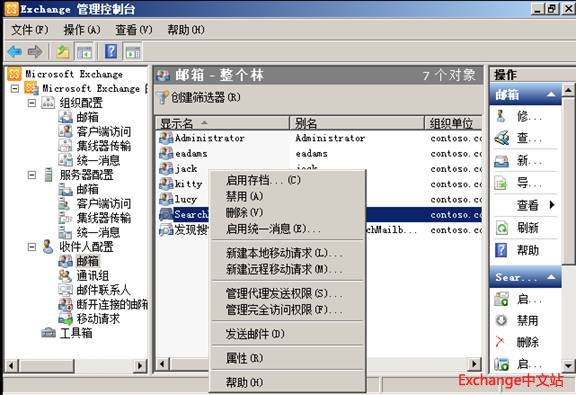Sort by the 显示名 column header

coord(223,123)
